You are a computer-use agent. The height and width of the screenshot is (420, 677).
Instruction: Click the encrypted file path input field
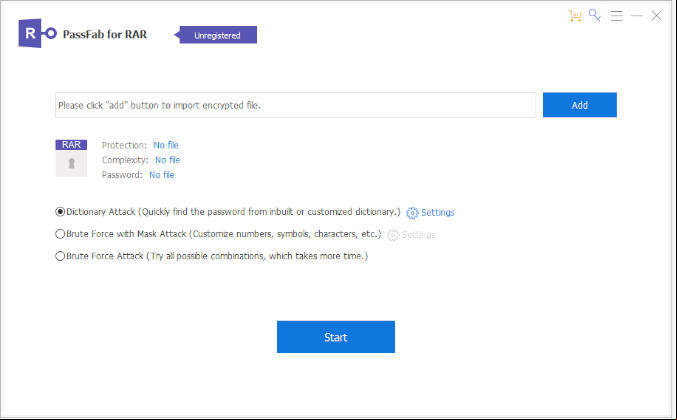295,105
